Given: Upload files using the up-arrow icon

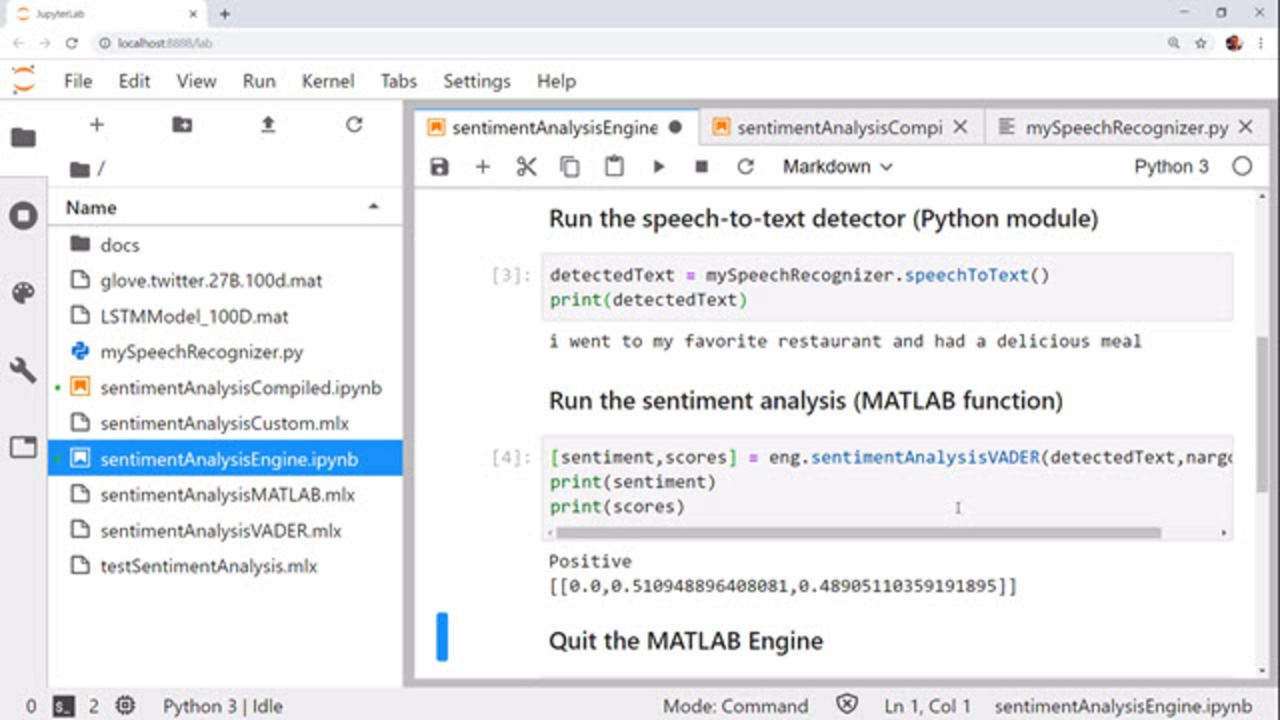Looking at the screenshot, I should tap(268, 125).
